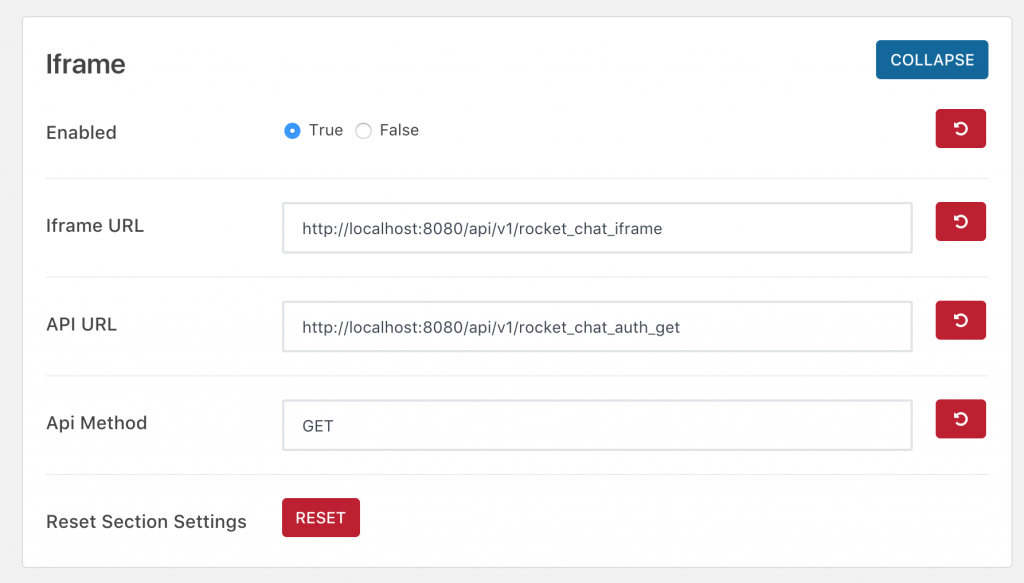Reset Api Method via its undo arrow icon
The height and width of the screenshot is (583, 1024).
(x=960, y=418)
